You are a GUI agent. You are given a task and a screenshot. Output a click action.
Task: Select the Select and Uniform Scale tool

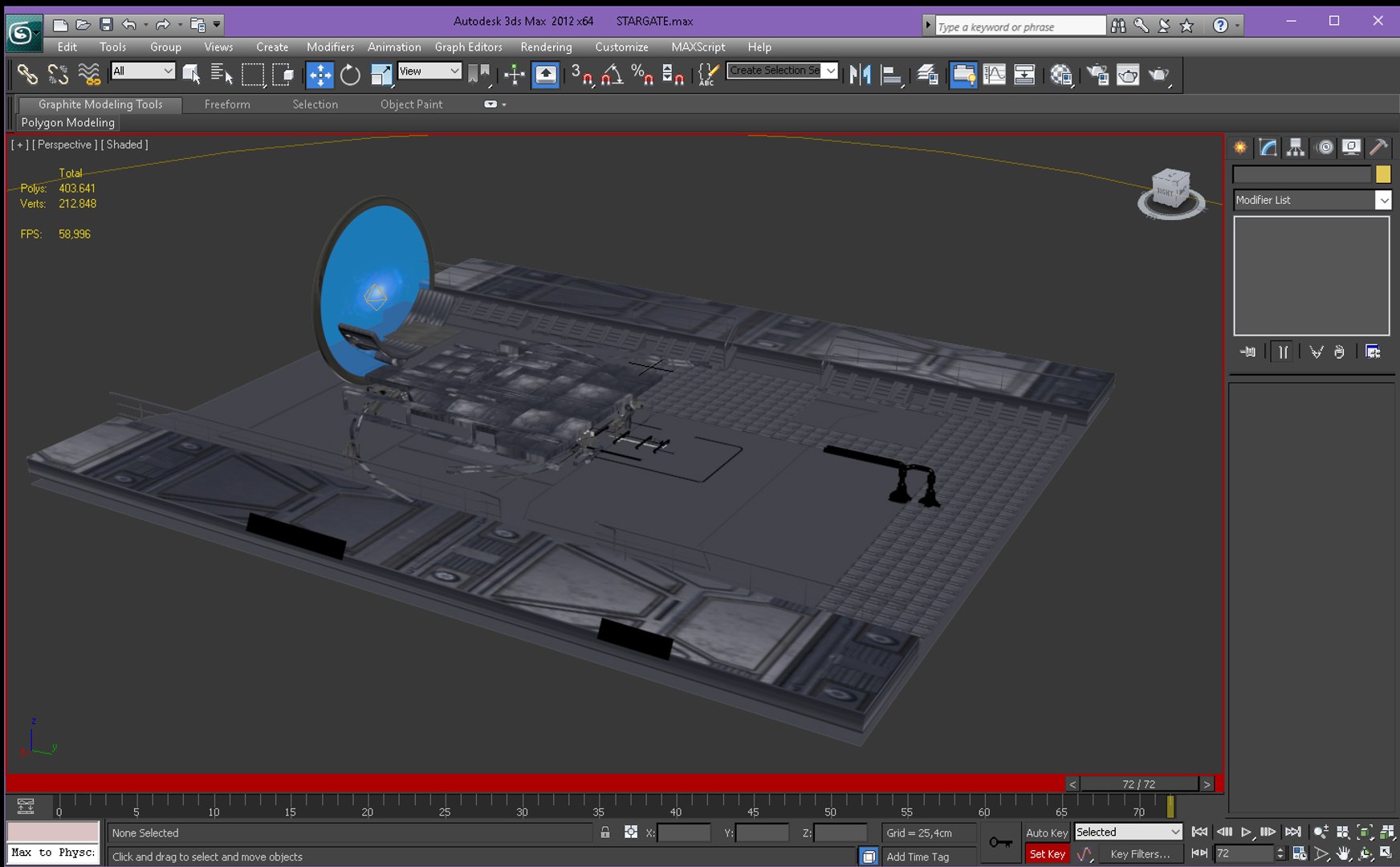(x=381, y=75)
